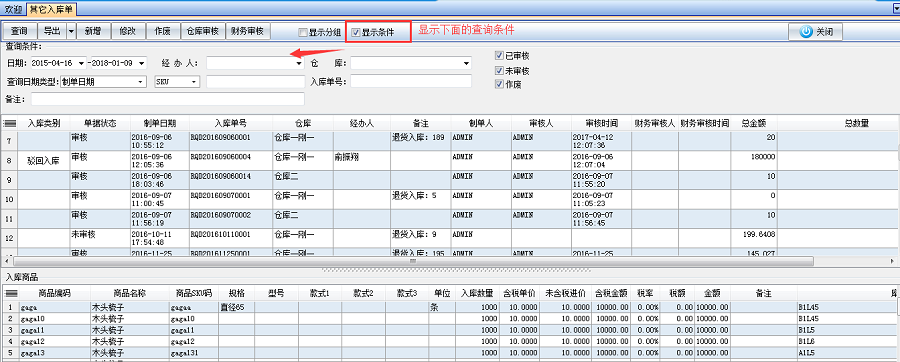
Task: Sort by 含税单价 column header
Action: pyautogui.click(x=519, y=293)
